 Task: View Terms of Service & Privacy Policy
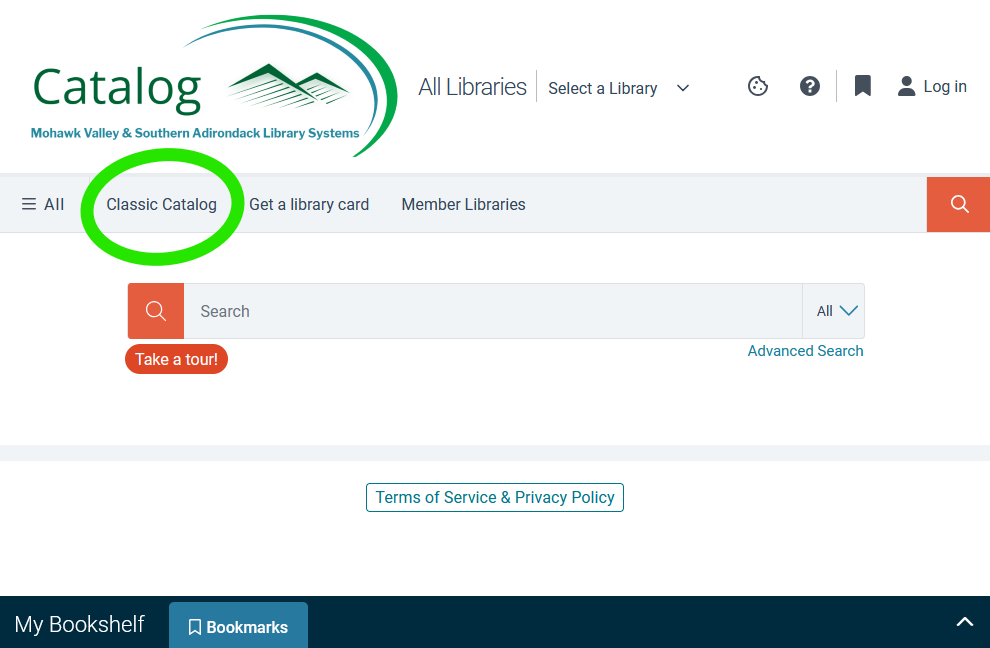(x=494, y=497)
